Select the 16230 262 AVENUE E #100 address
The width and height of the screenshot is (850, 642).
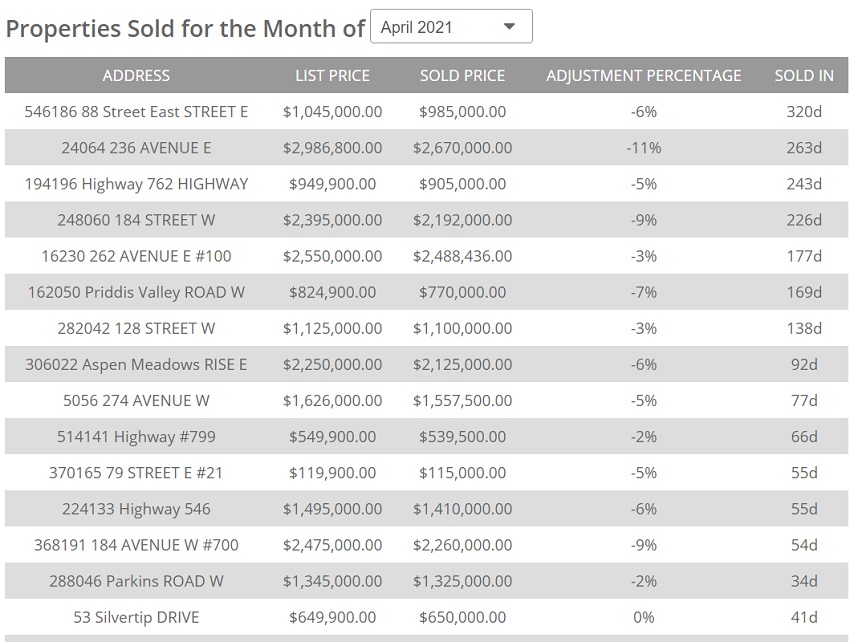[x=136, y=256]
